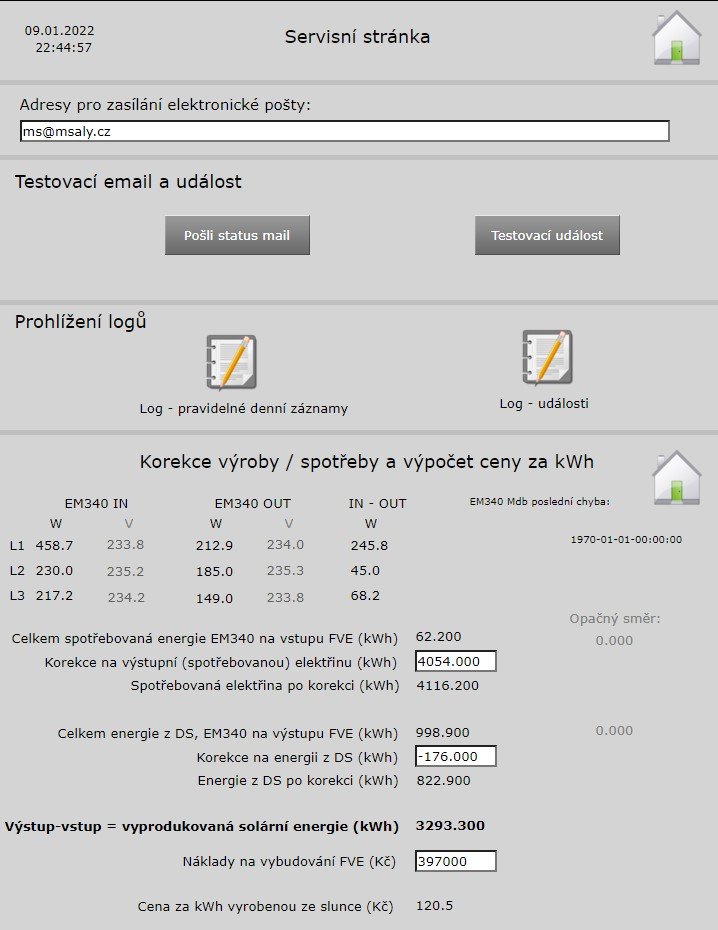Select the corrected consumption value 4116.200

(x=448, y=686)
